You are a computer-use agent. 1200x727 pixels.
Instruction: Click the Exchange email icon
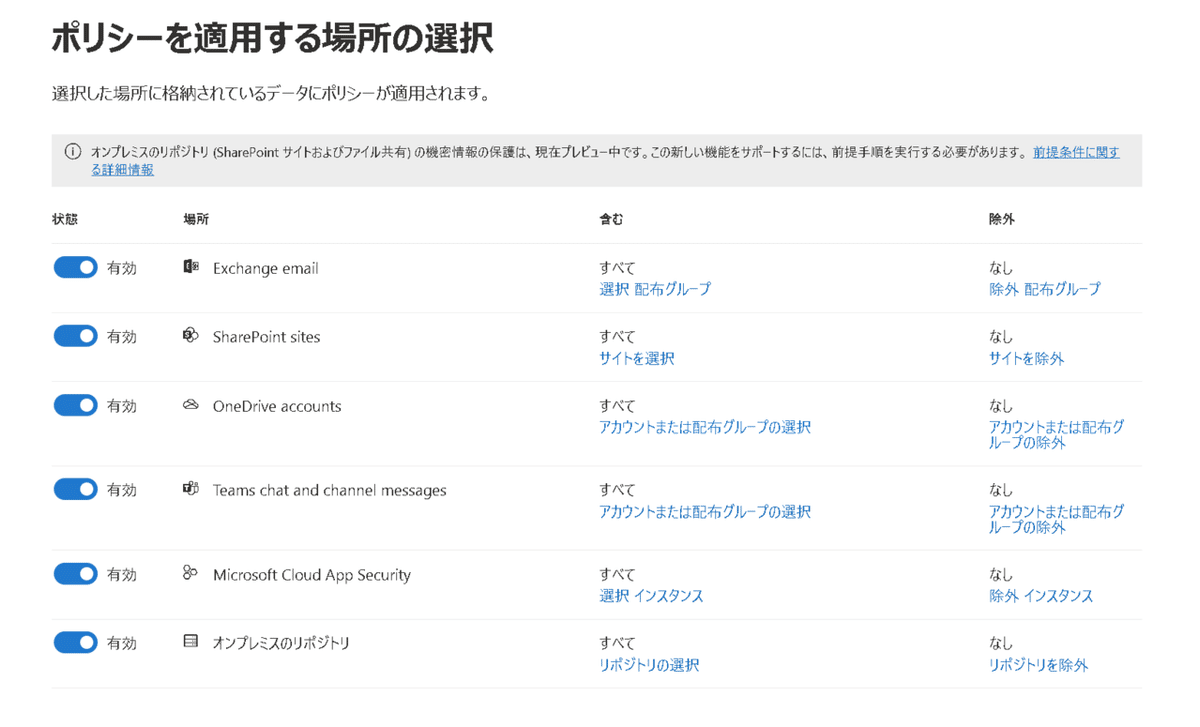point(191,267)
